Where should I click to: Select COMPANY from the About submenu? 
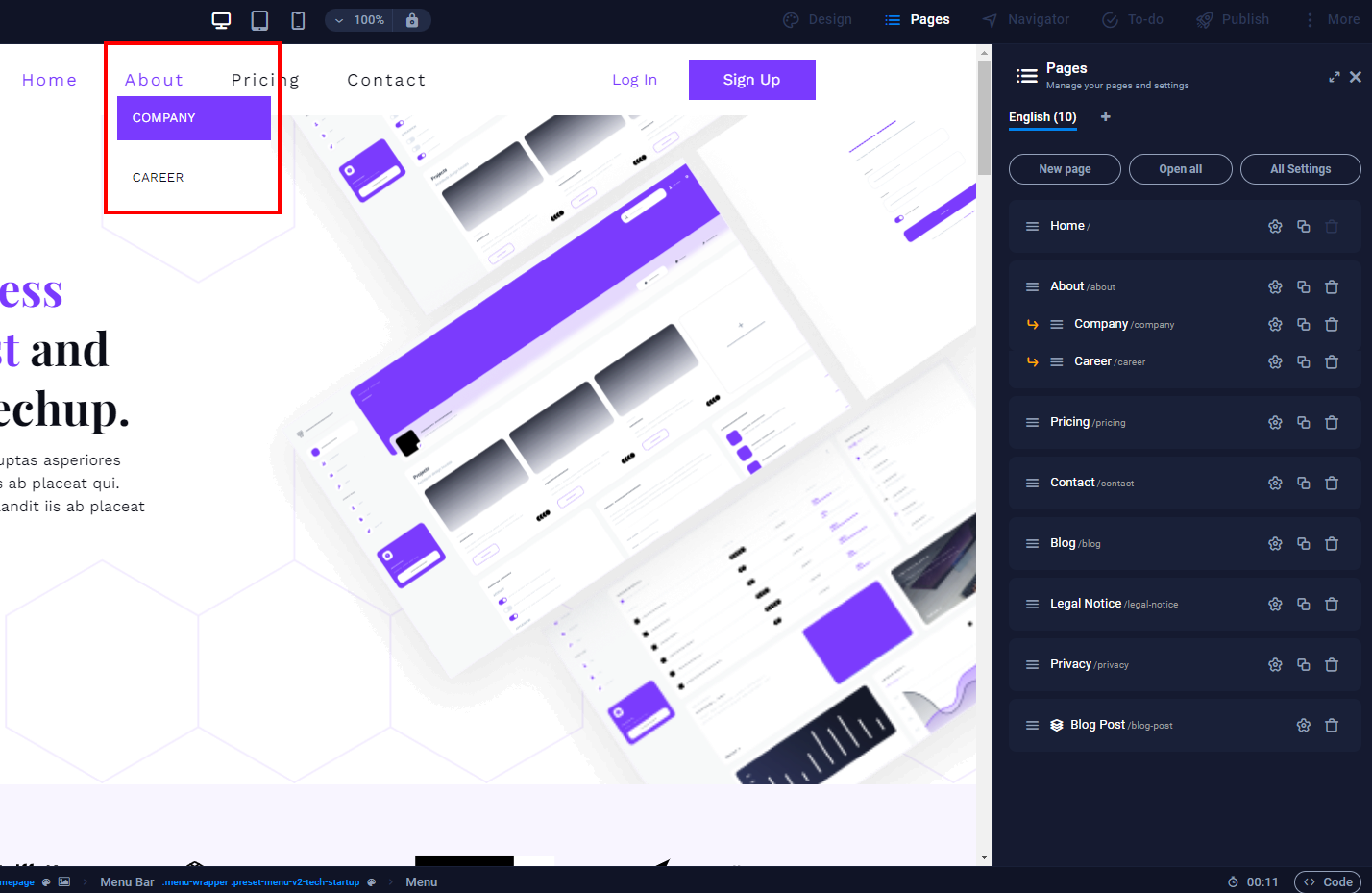(193, 117)
